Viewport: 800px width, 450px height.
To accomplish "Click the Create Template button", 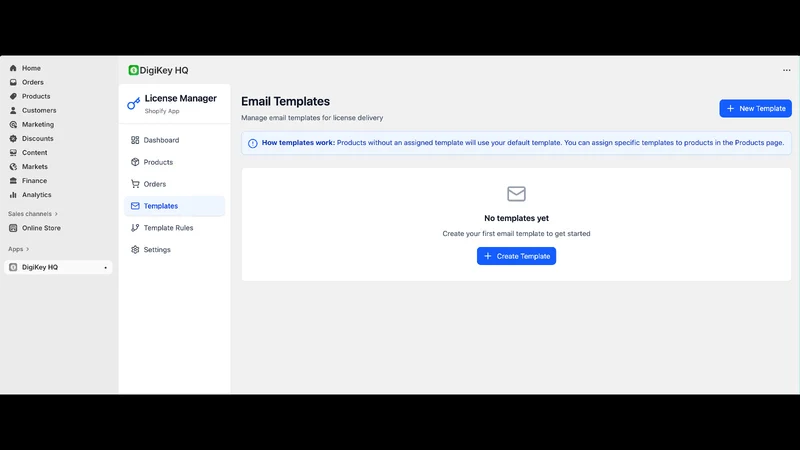I will pyautogui.click(x=516, y=256).
